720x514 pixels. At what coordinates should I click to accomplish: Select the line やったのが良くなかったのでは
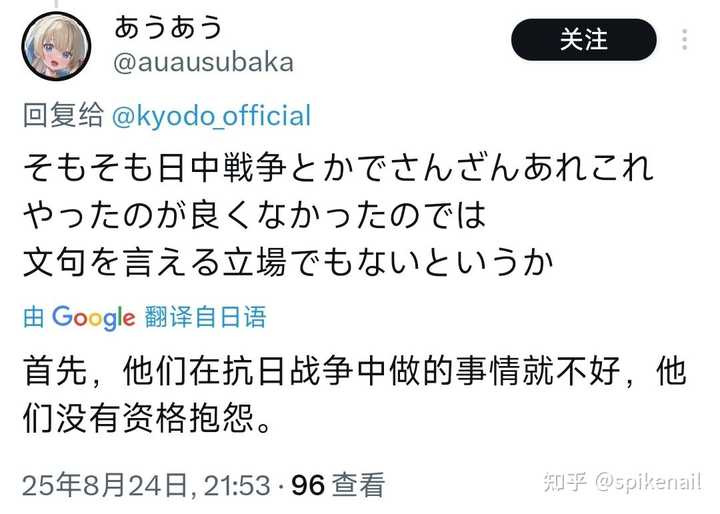click(254, 215)
